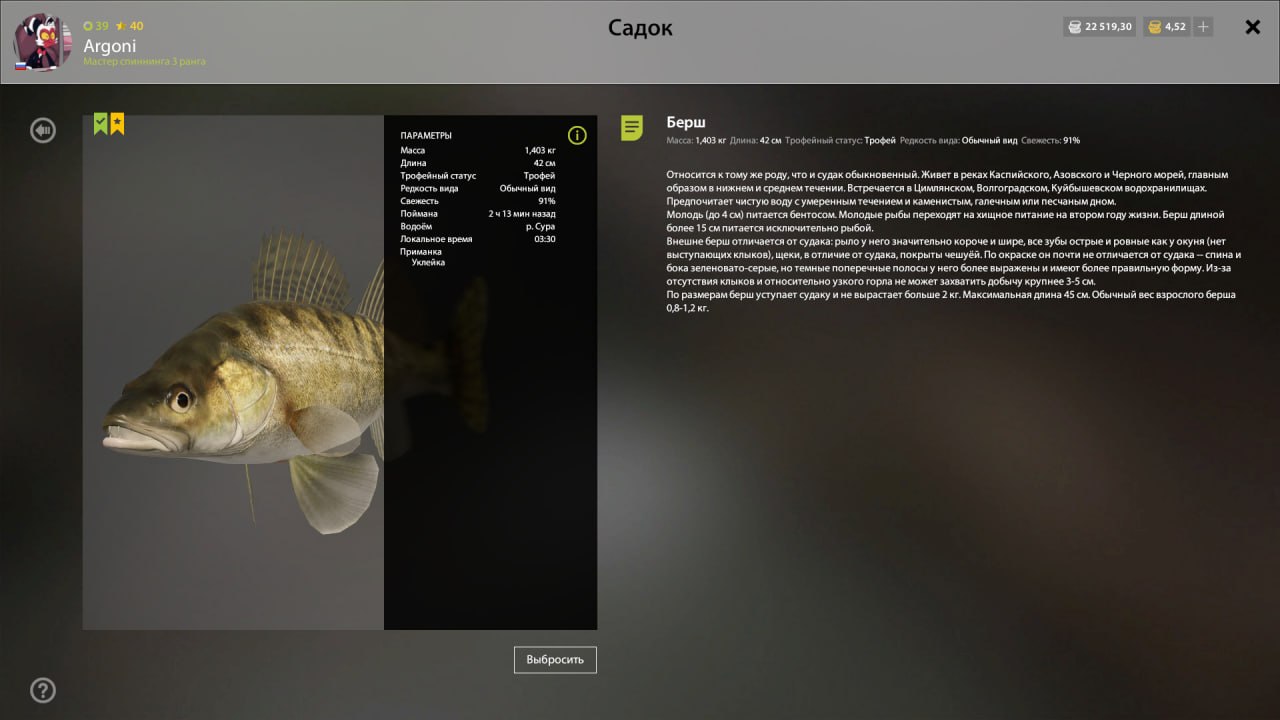
Task: Click the player name Argoni
Action: (110, 46)
